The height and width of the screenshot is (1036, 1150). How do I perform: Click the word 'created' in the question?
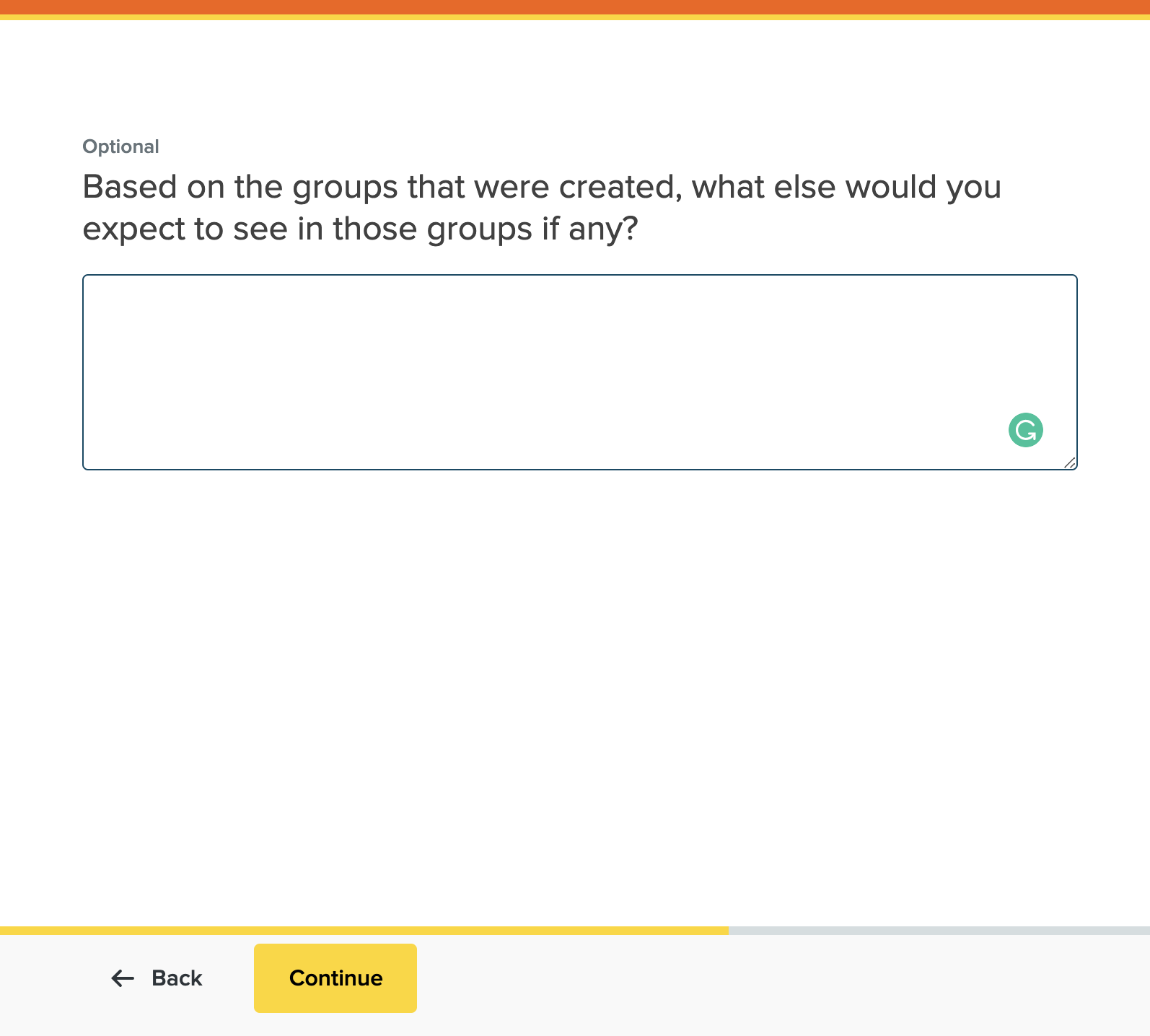pos(620,187)
